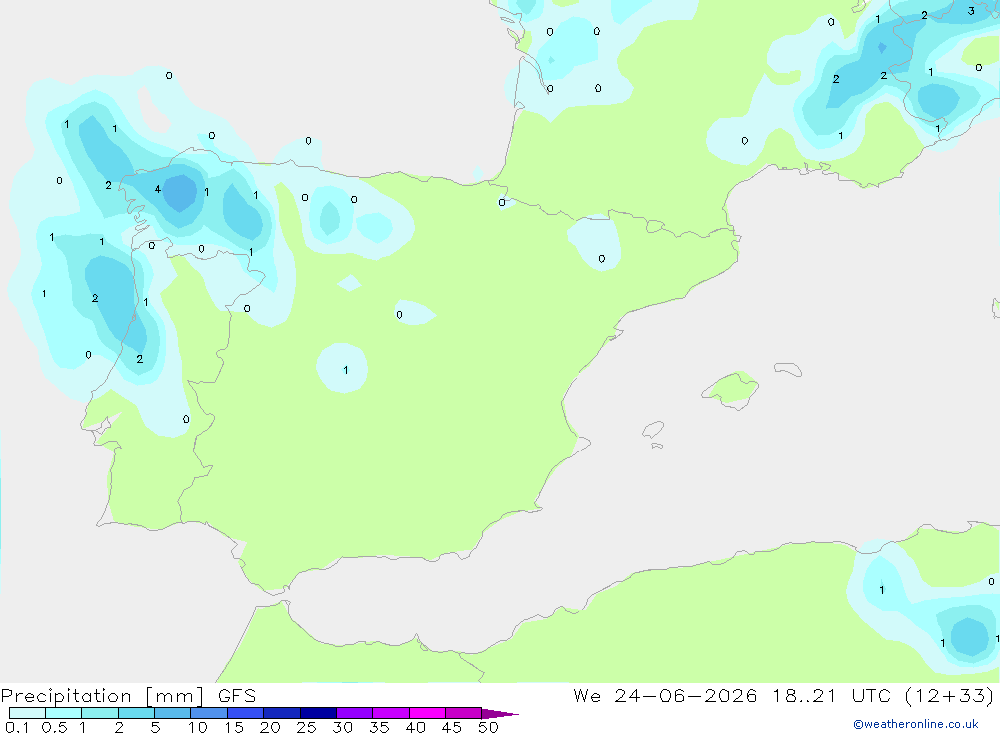Click the weatheronline.co.uk copyright link
Image resolution: width=1000 pixels, height=733 pixels.
(x=916, y=724)
